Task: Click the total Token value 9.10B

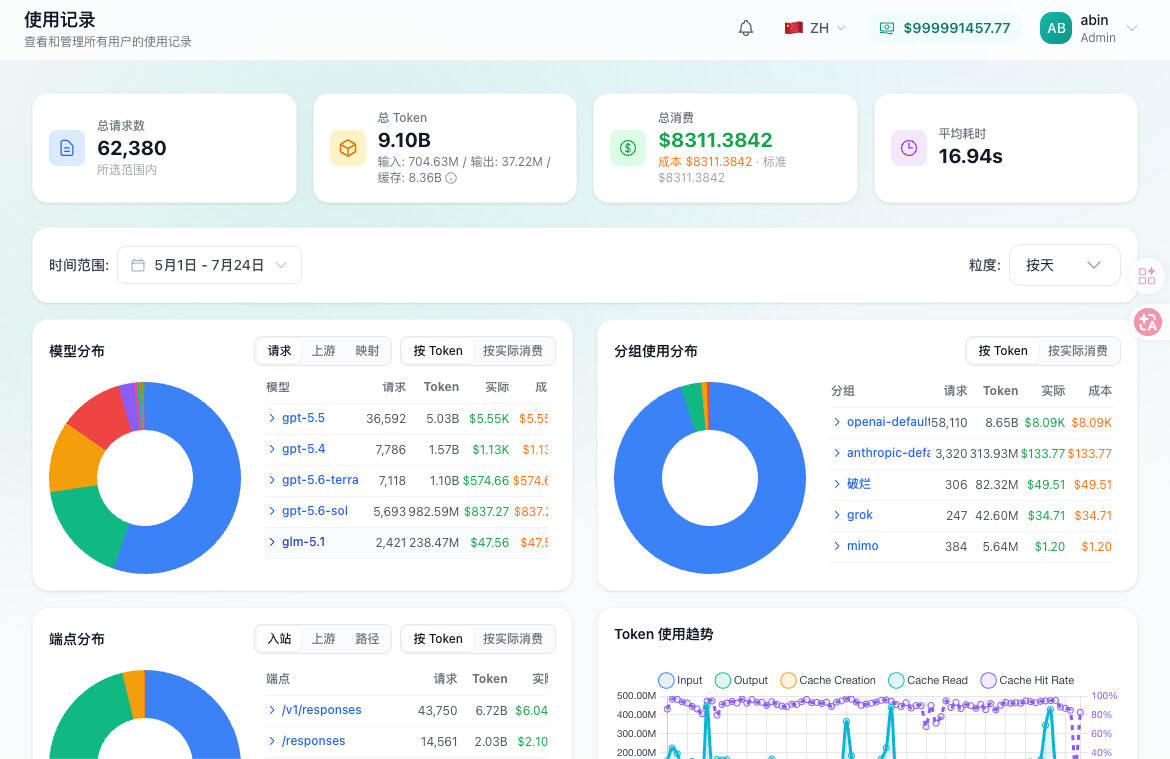Action: [404, 140]
